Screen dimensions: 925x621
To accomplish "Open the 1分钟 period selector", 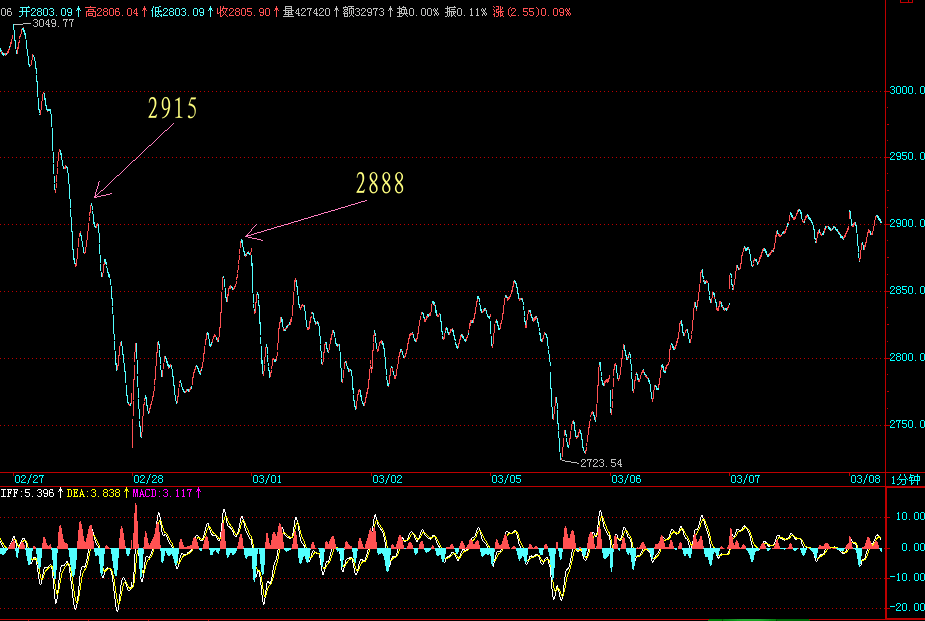I will click(x=904, y=479).
